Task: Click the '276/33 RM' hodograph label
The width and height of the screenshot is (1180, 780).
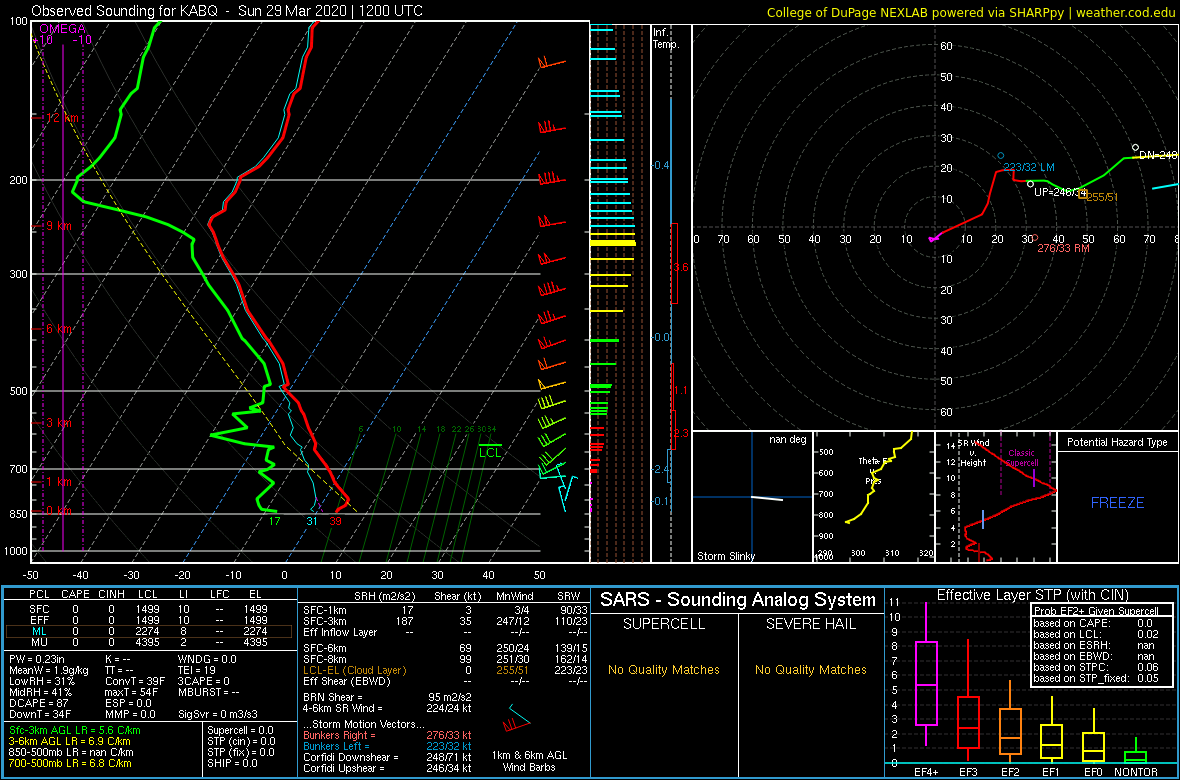Action: 1063,248
